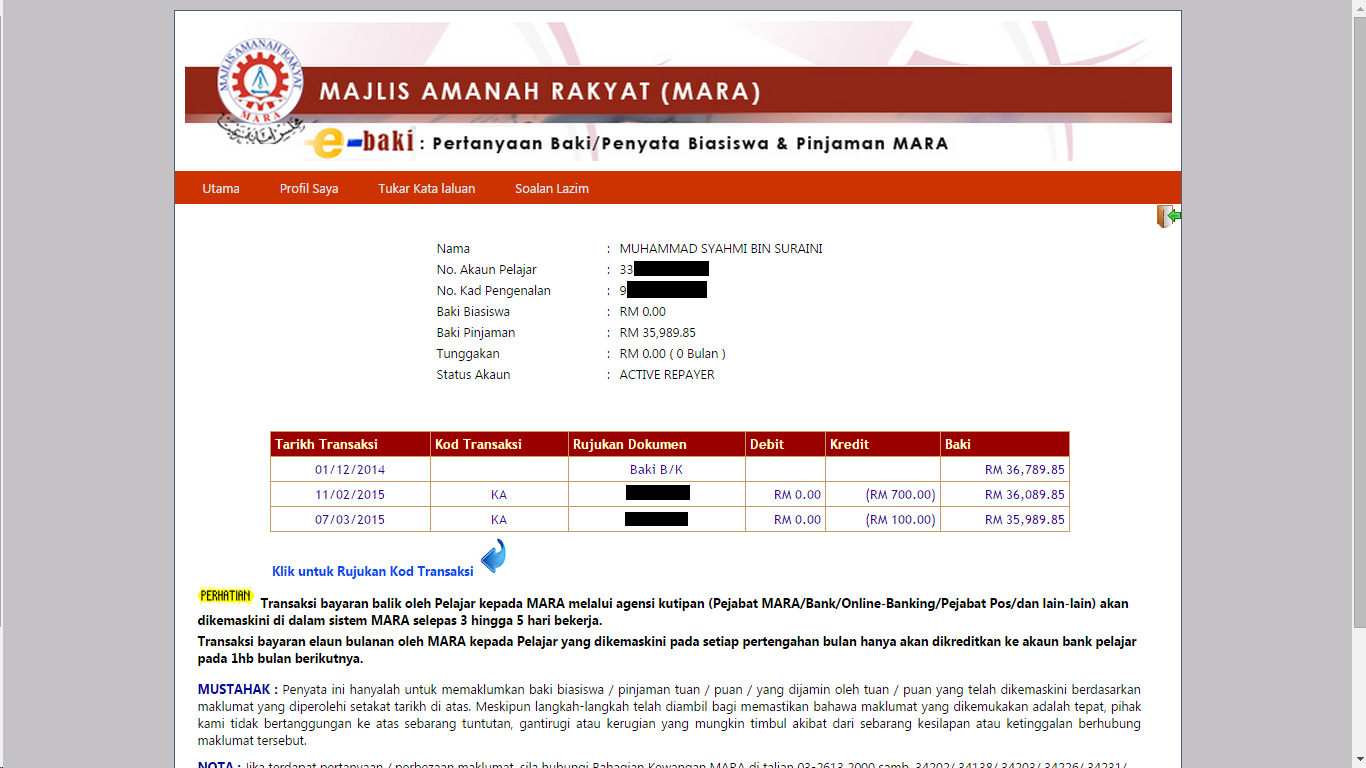Click the blue curved arrow icon
The width and height of the screenshot is (1366, 768).
point(494,557)
